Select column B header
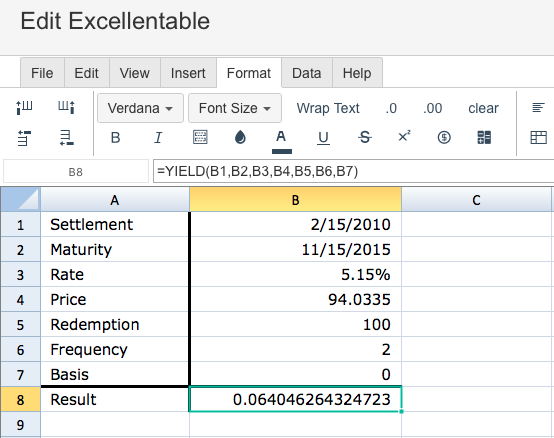This screenshot has height=438, width=554. (295, 200)
